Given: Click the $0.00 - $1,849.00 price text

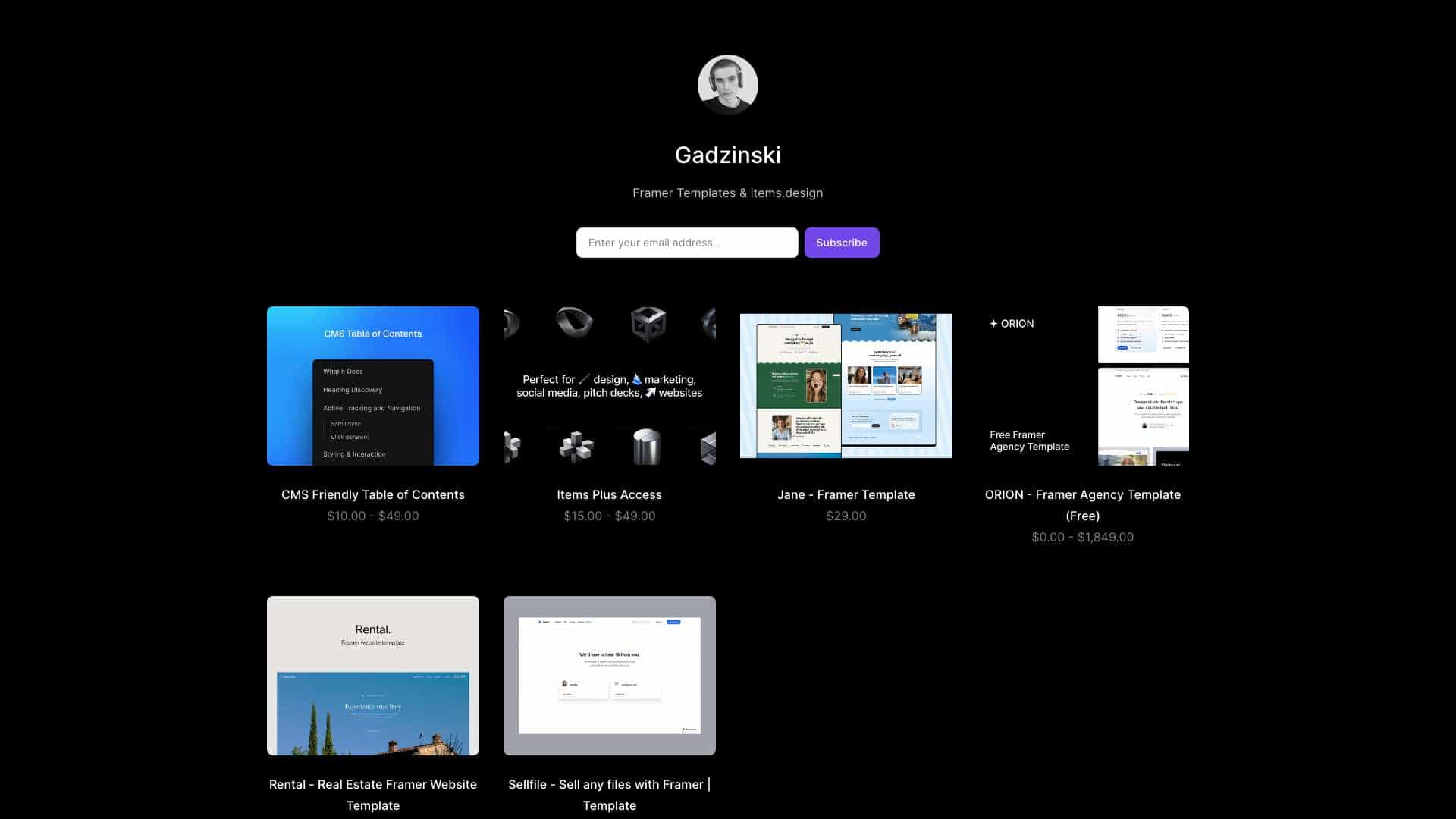Looking at the screenshot, I should 1083,537.
